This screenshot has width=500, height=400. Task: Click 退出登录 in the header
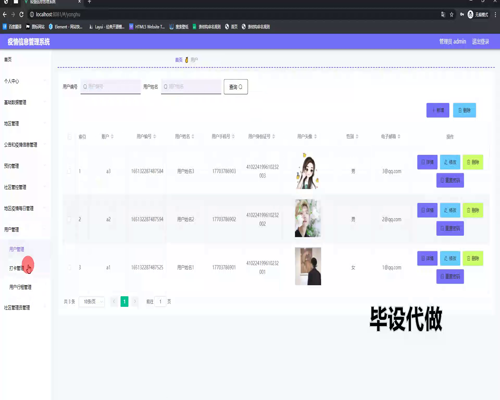480,41
